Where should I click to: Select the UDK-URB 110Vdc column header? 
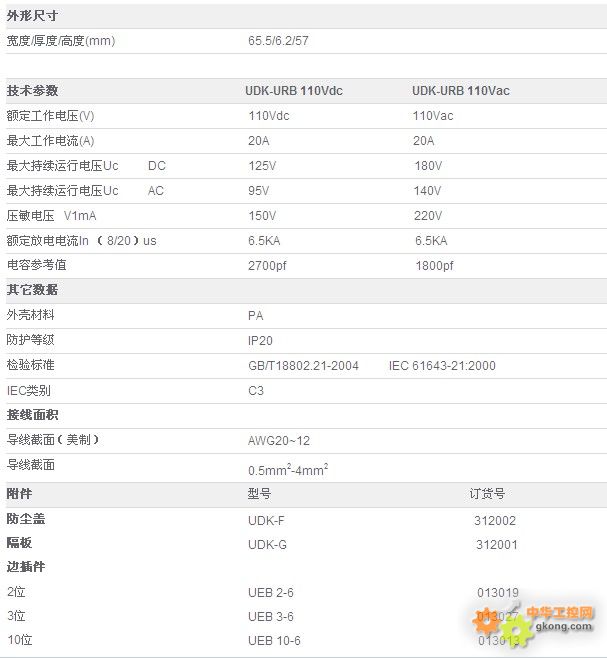(293, 91)
